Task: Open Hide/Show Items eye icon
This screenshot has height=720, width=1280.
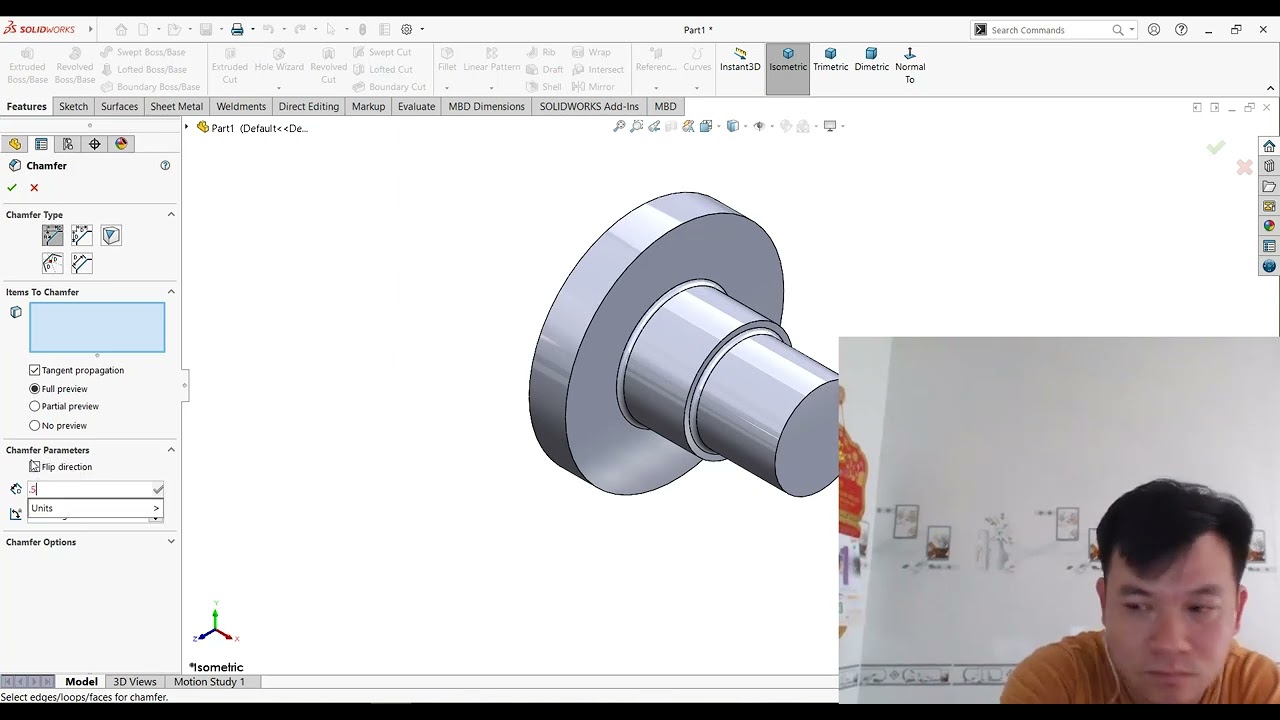Action: pyautogui.click(x=759, y=126)
